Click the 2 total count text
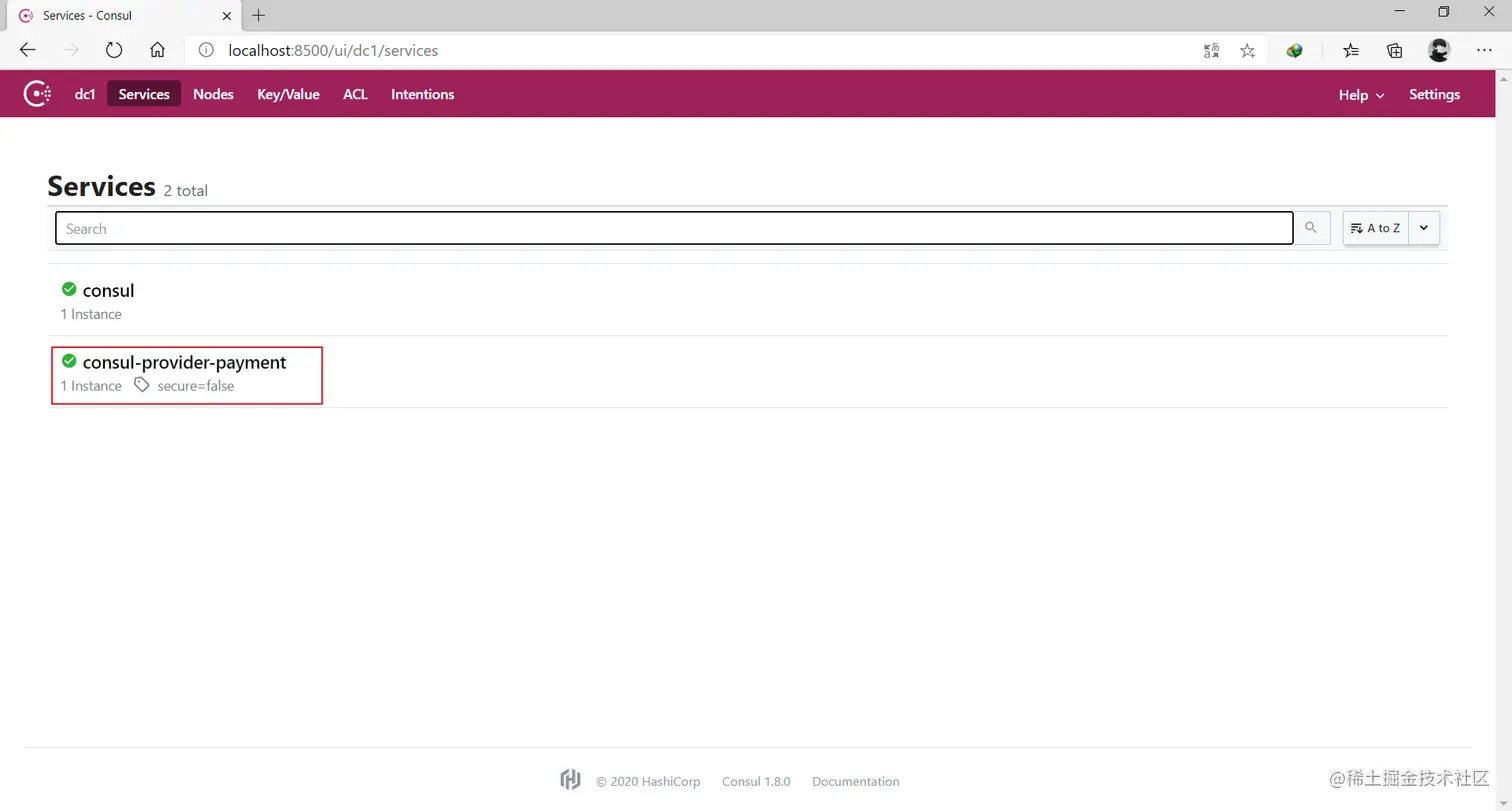1512x811 pixels. [186, 190]
